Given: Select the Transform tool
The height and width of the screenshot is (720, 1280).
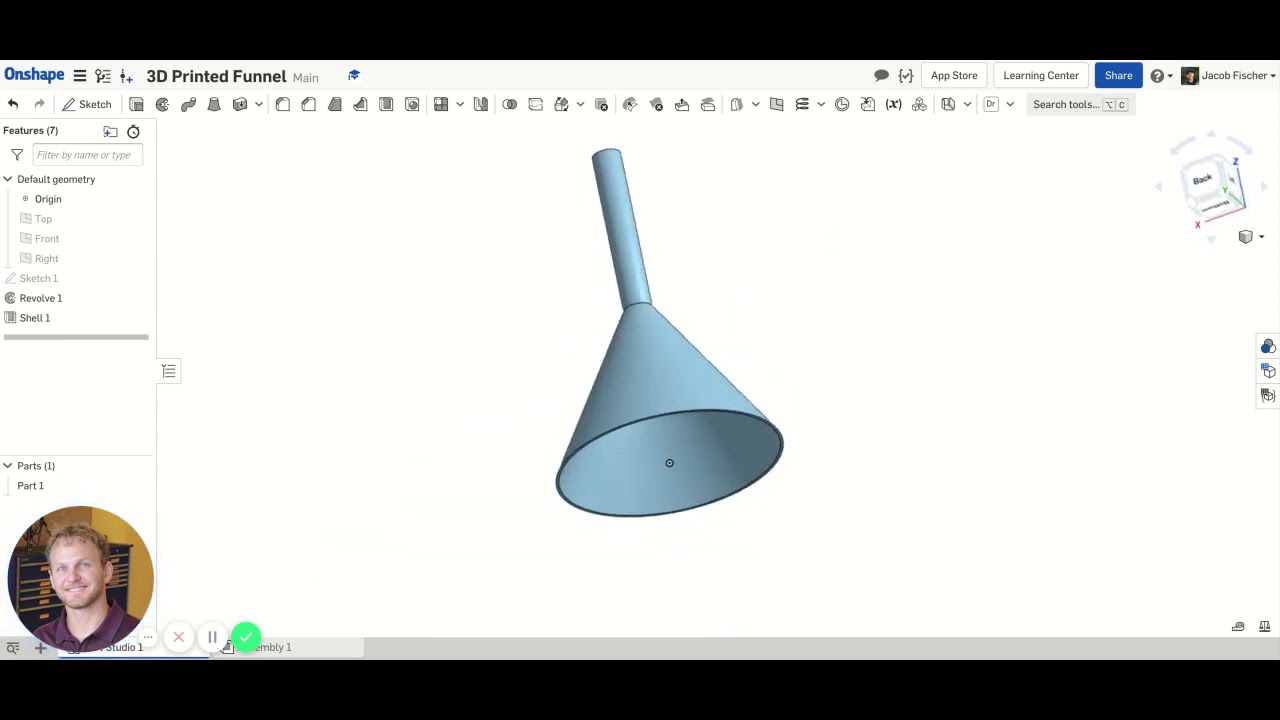Looking at the screenshot, I should (x=561, y=104).
